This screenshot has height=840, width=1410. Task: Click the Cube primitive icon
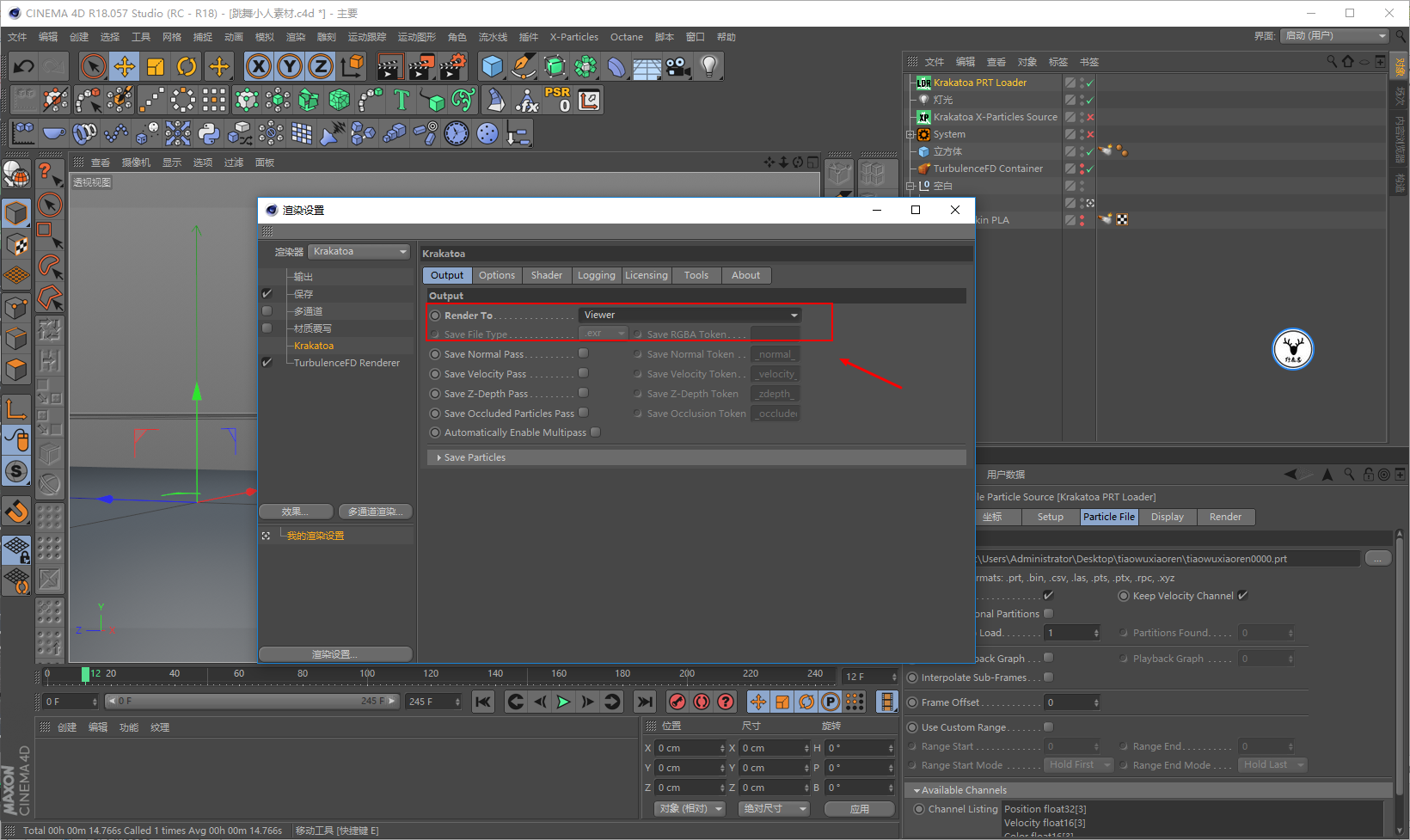(x=493, y=66)
